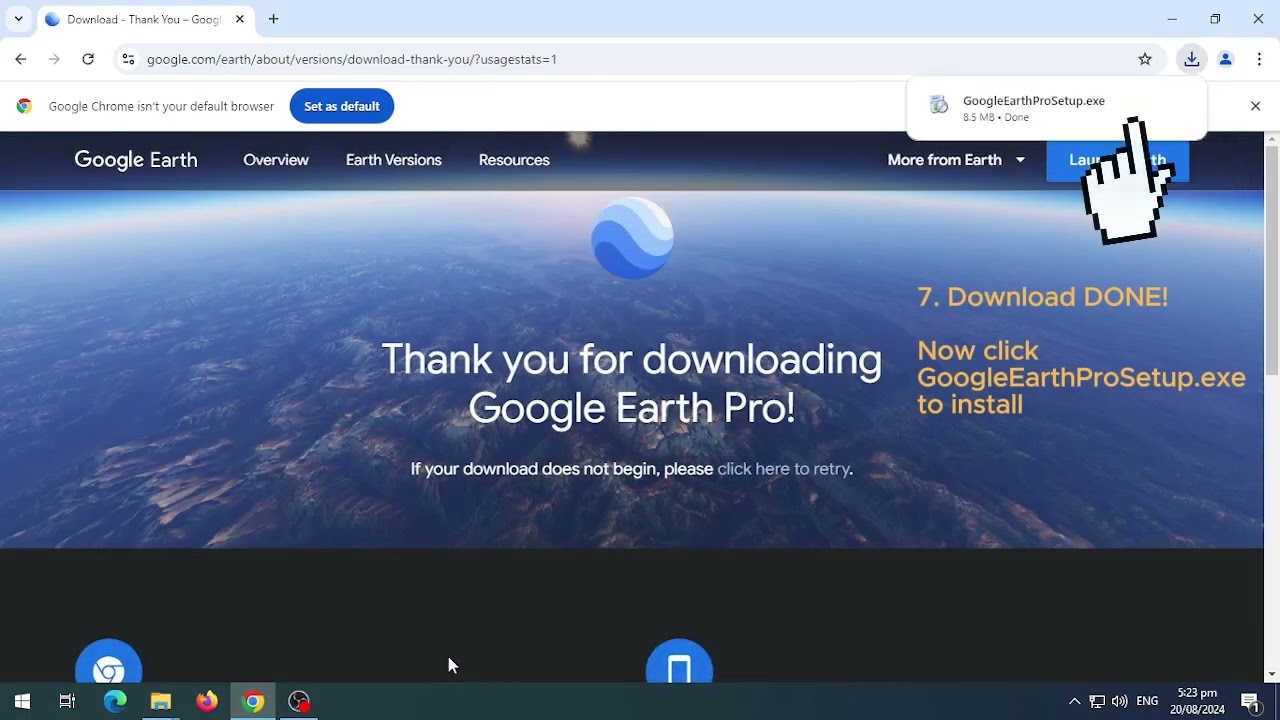This screenshot has width=1280, height=720.
Task: Open the notification center icon
Action: coord(1250,702)
